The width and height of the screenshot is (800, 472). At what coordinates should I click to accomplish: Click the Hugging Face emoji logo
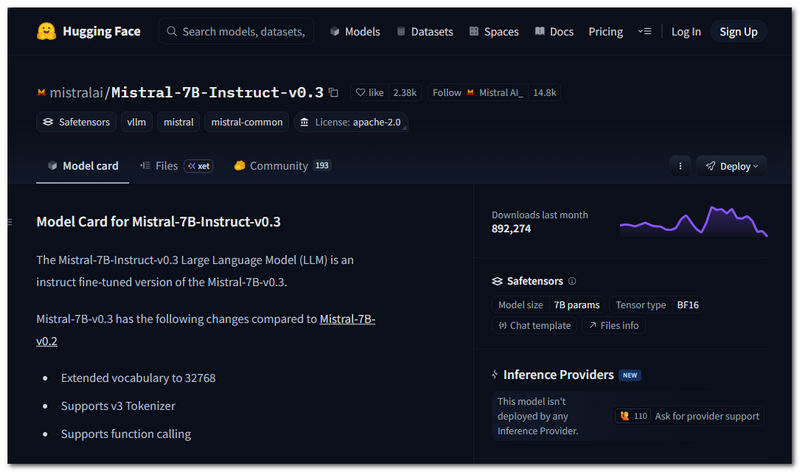(x=45, y=32)
